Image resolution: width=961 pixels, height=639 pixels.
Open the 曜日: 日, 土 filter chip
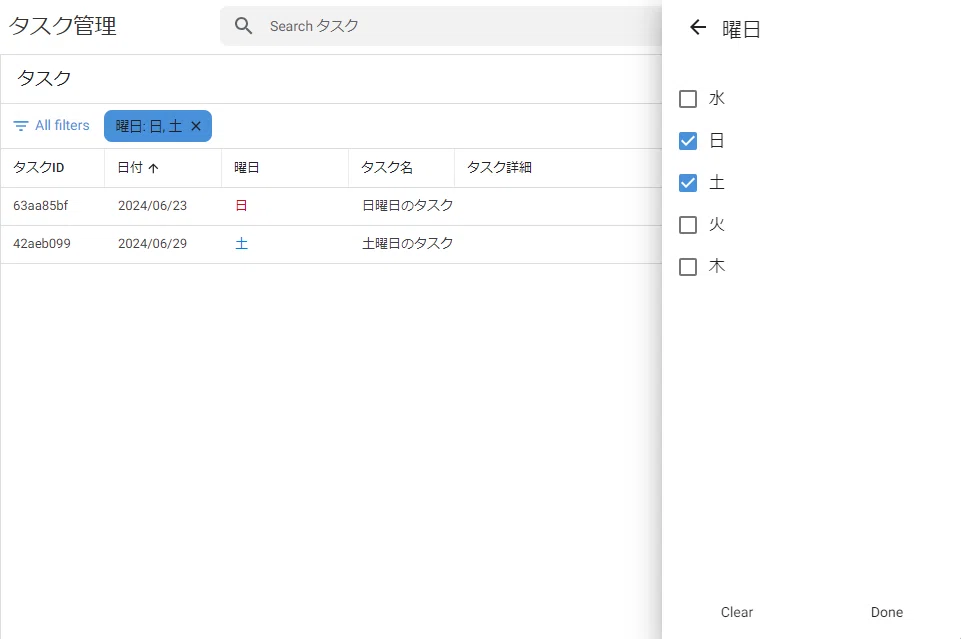pos(148,126)
